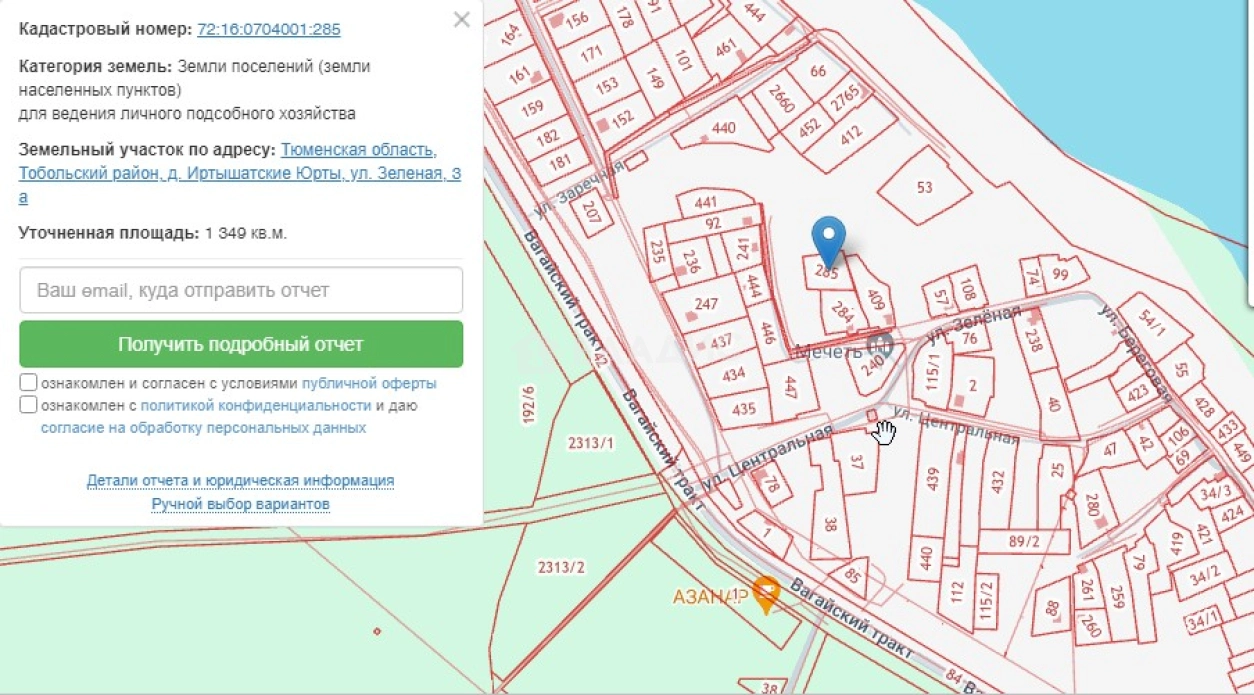Click the Мечеть mosque icon on map

[880, 346]
